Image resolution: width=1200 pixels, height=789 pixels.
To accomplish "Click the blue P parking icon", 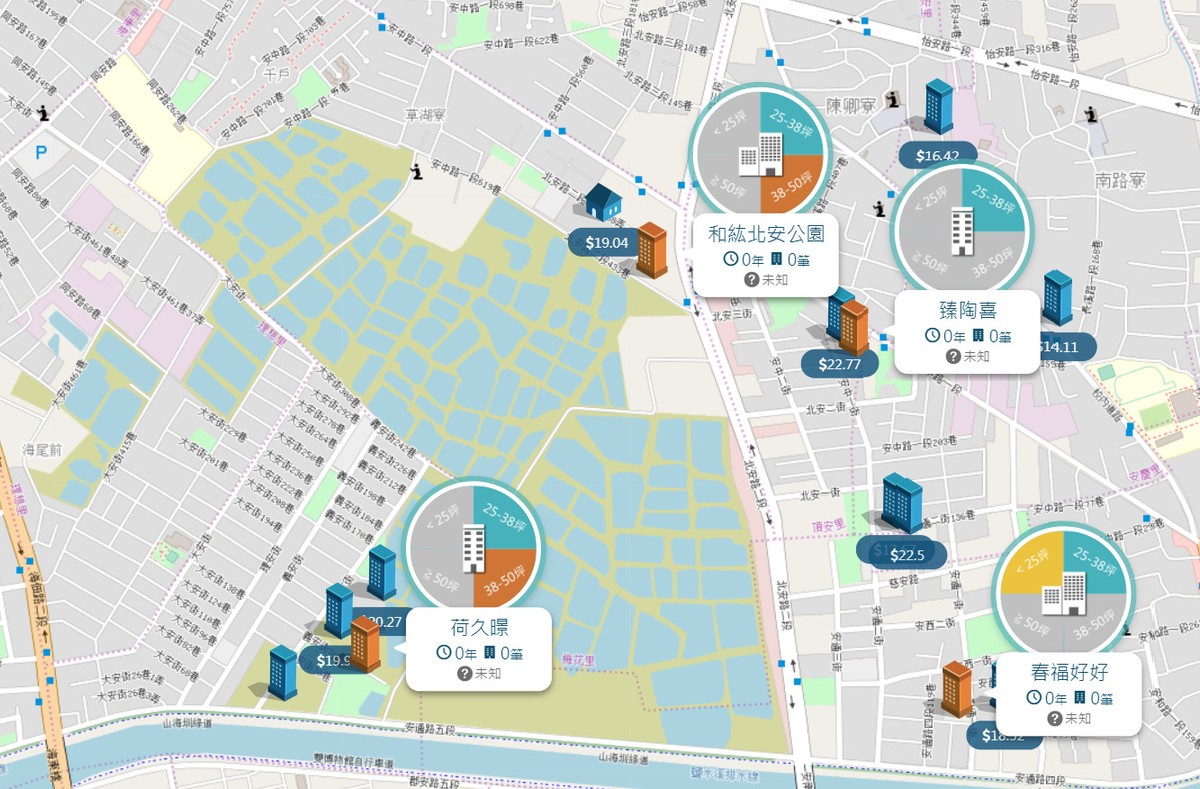I will point(41,153).
